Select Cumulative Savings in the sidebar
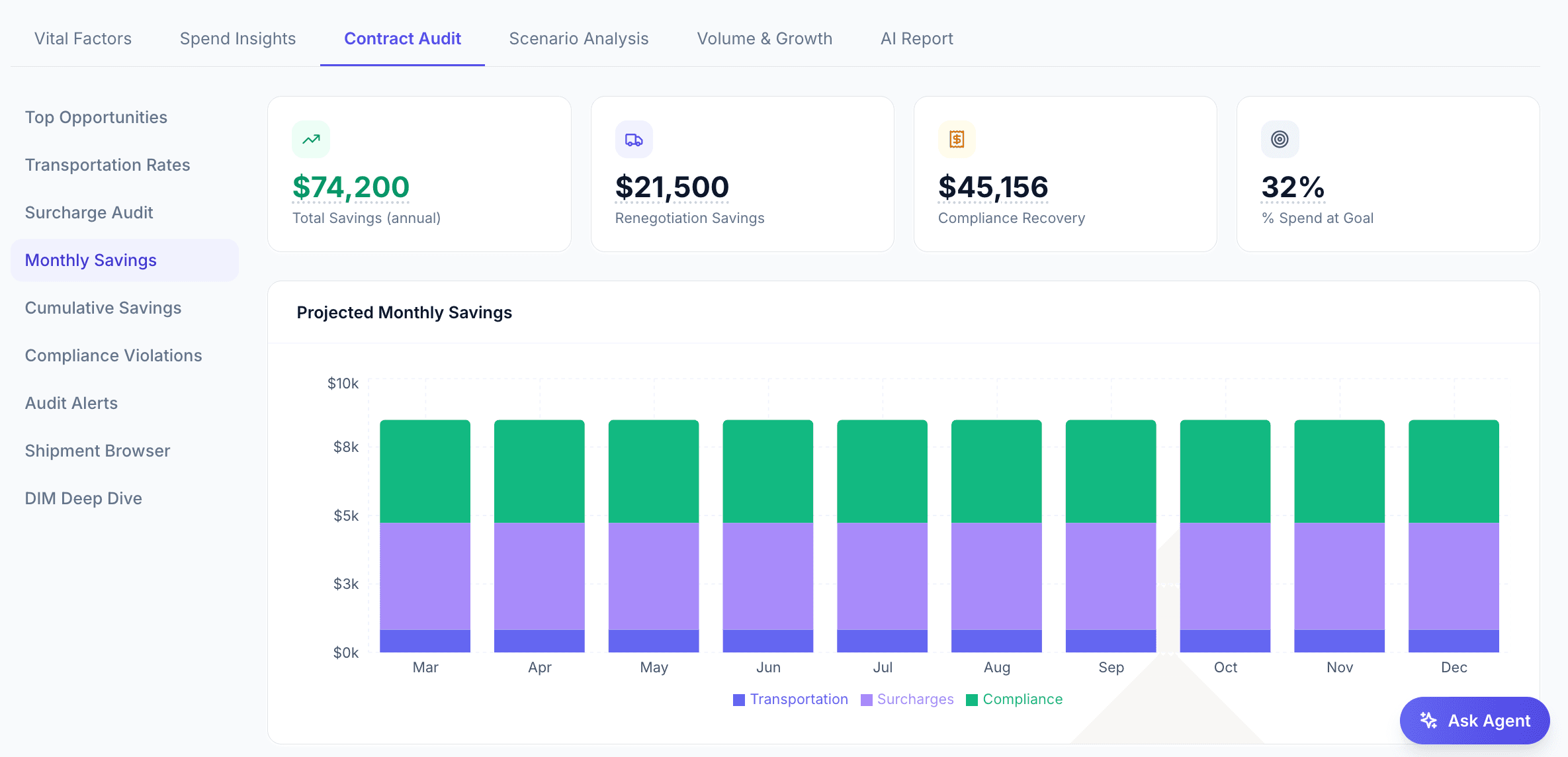Screen dimensions: 1568x757 point(103,308)
